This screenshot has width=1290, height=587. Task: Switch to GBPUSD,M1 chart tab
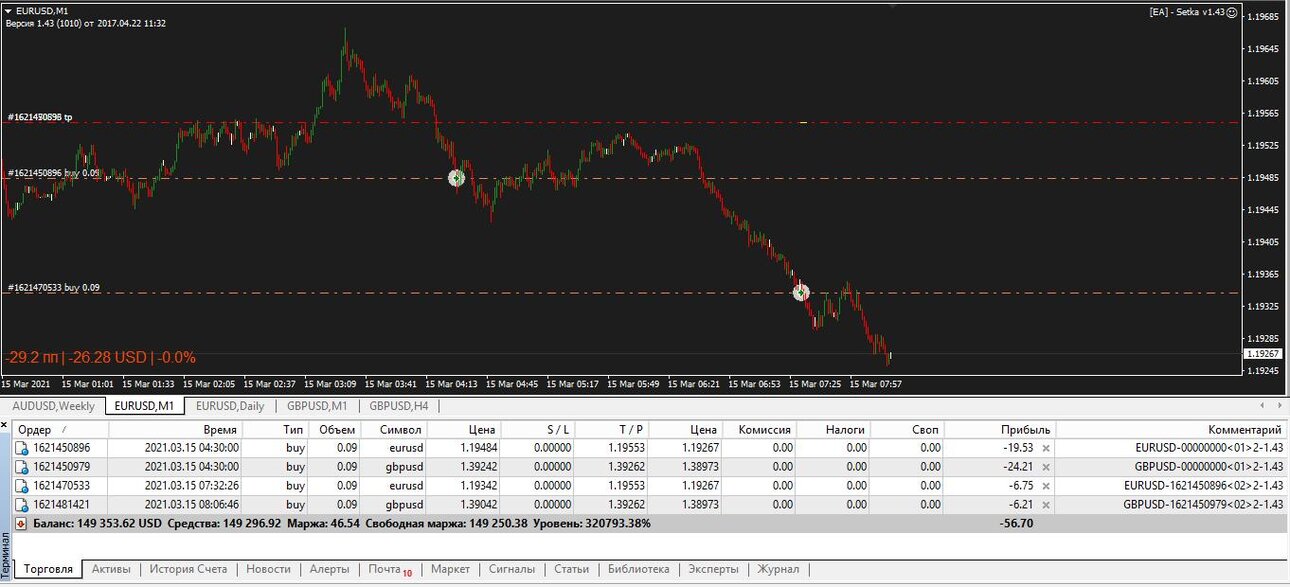tap(317, 406)
